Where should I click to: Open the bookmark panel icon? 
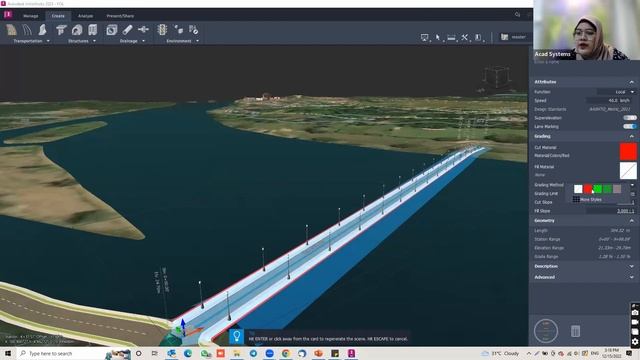click(478, 38)
